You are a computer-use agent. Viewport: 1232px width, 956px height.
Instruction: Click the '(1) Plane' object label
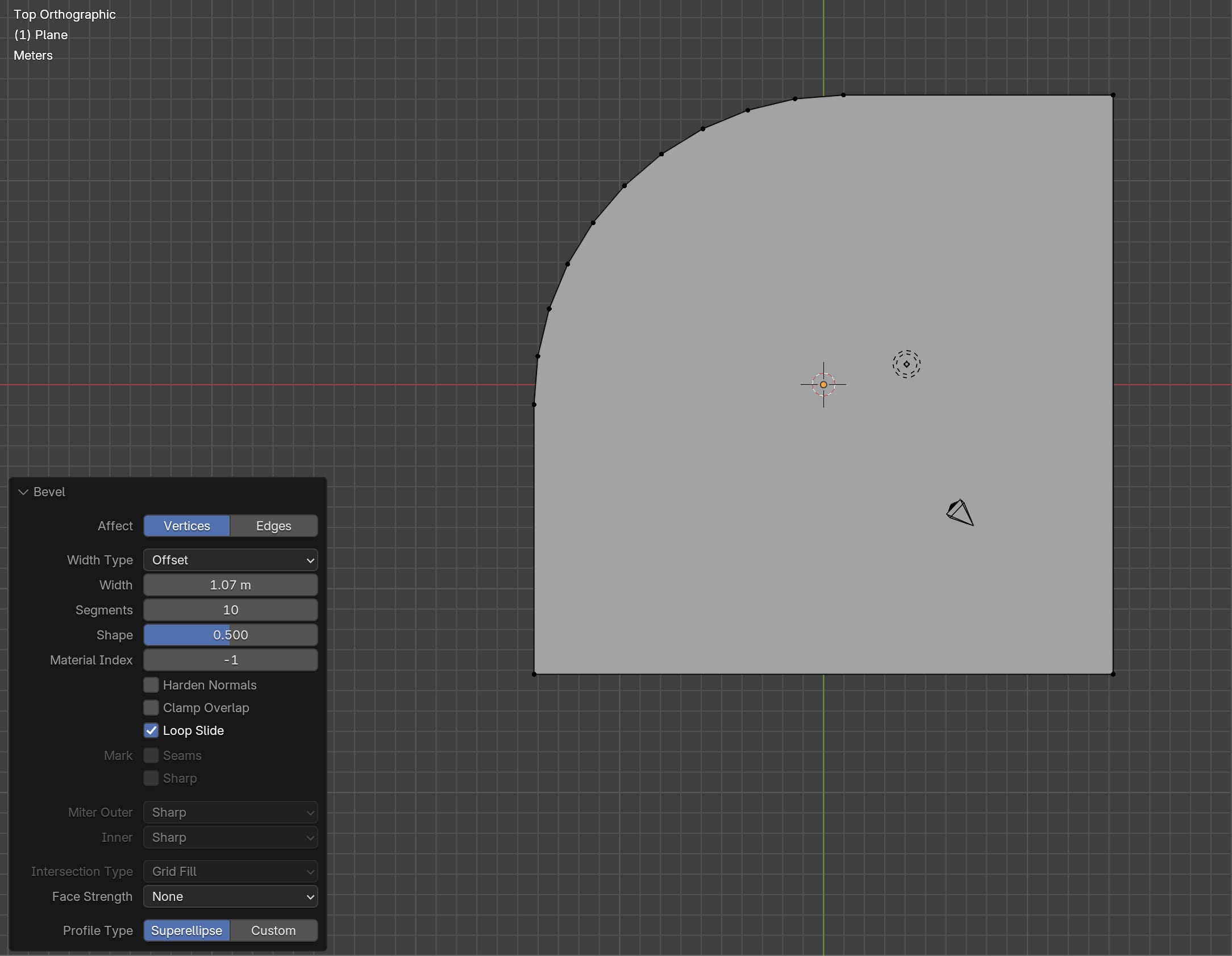click(41, 35)
